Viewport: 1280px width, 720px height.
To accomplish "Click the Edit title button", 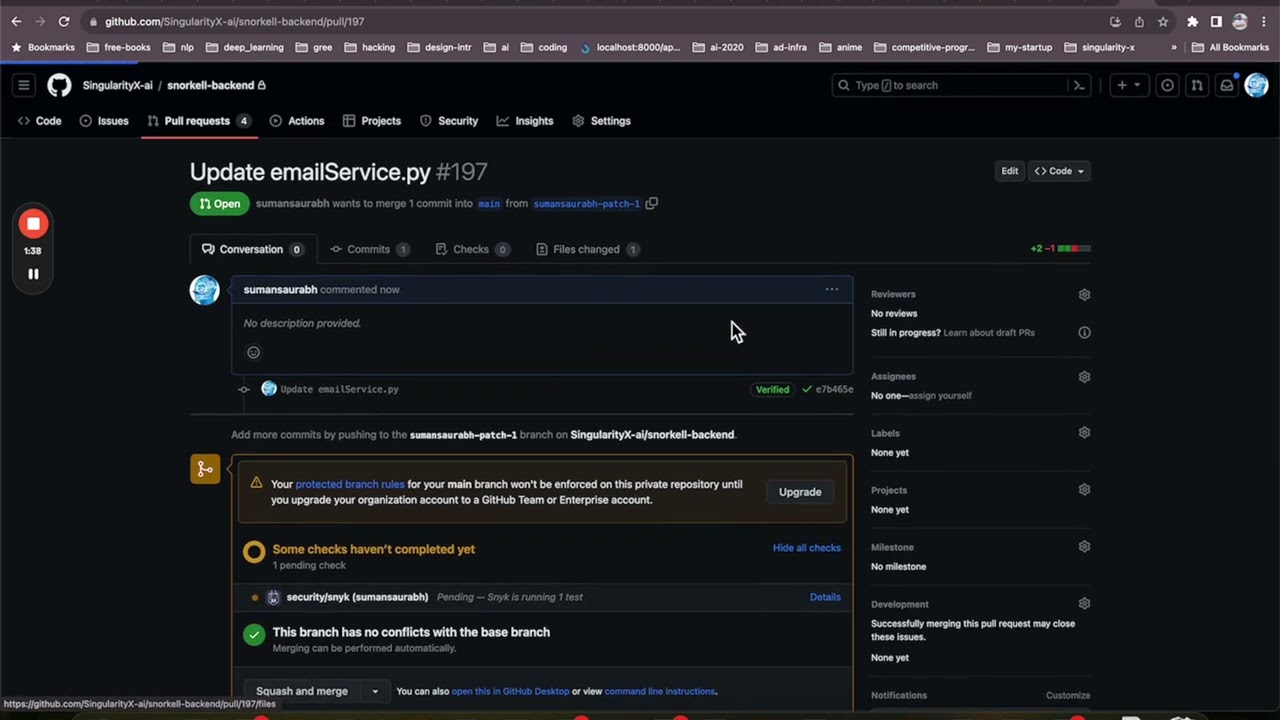I will pyautogui.click(x=1010, y=171).
